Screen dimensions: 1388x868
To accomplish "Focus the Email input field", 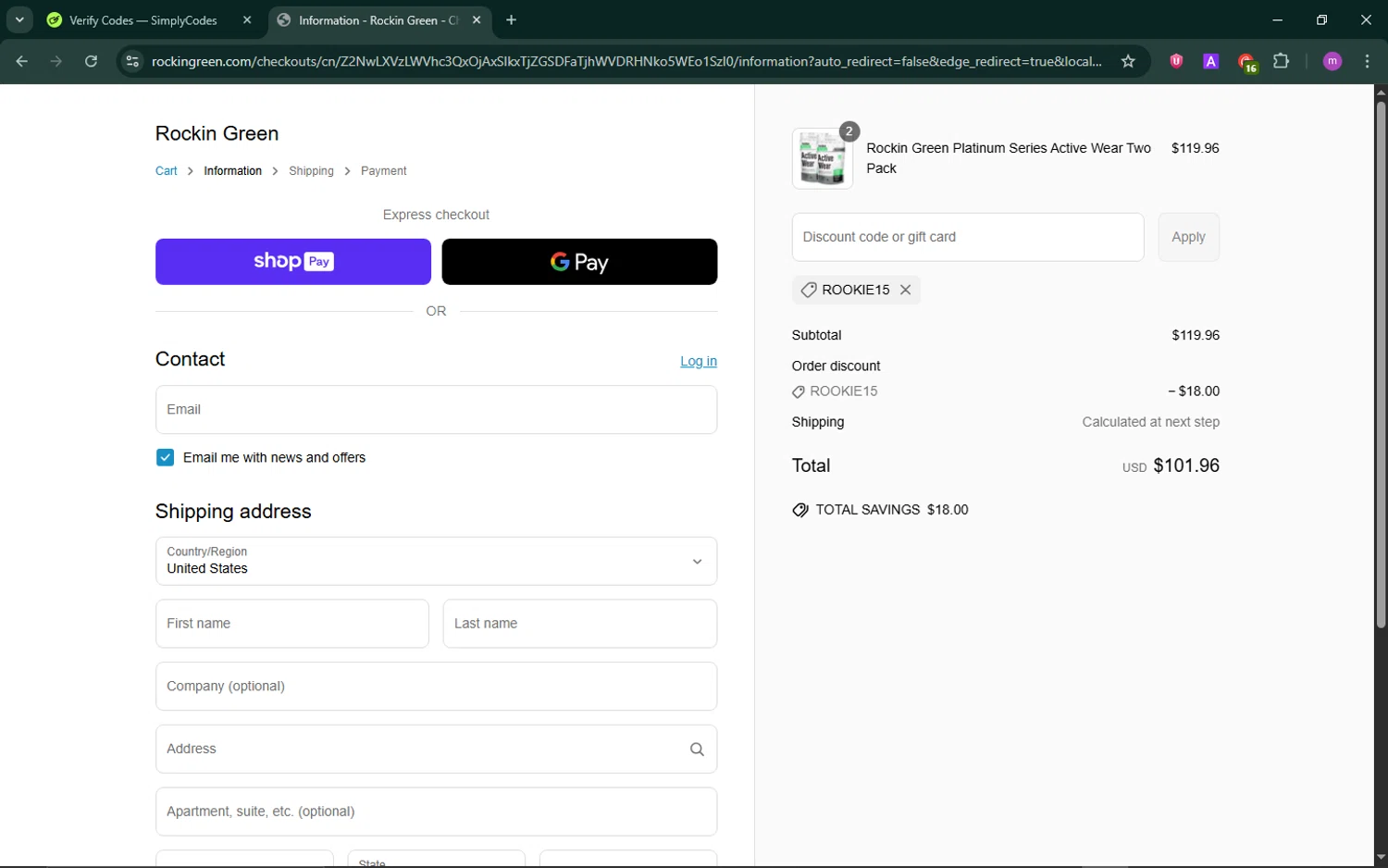I will click(x=436, y=409).
